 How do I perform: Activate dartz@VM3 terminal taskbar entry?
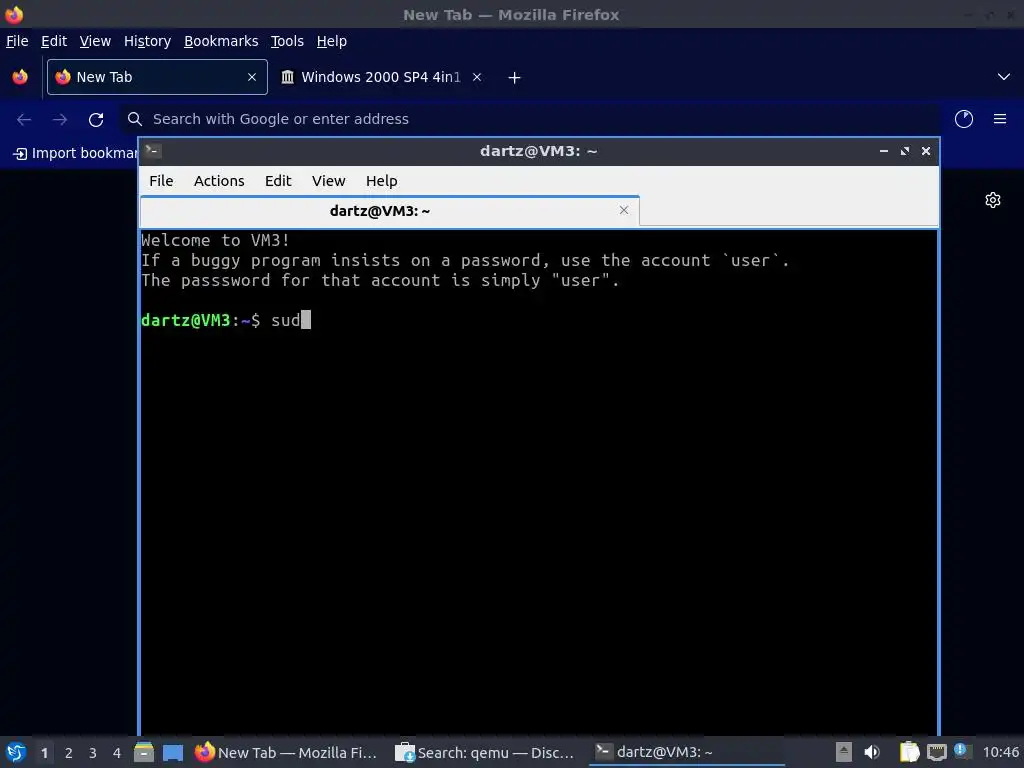686,752
